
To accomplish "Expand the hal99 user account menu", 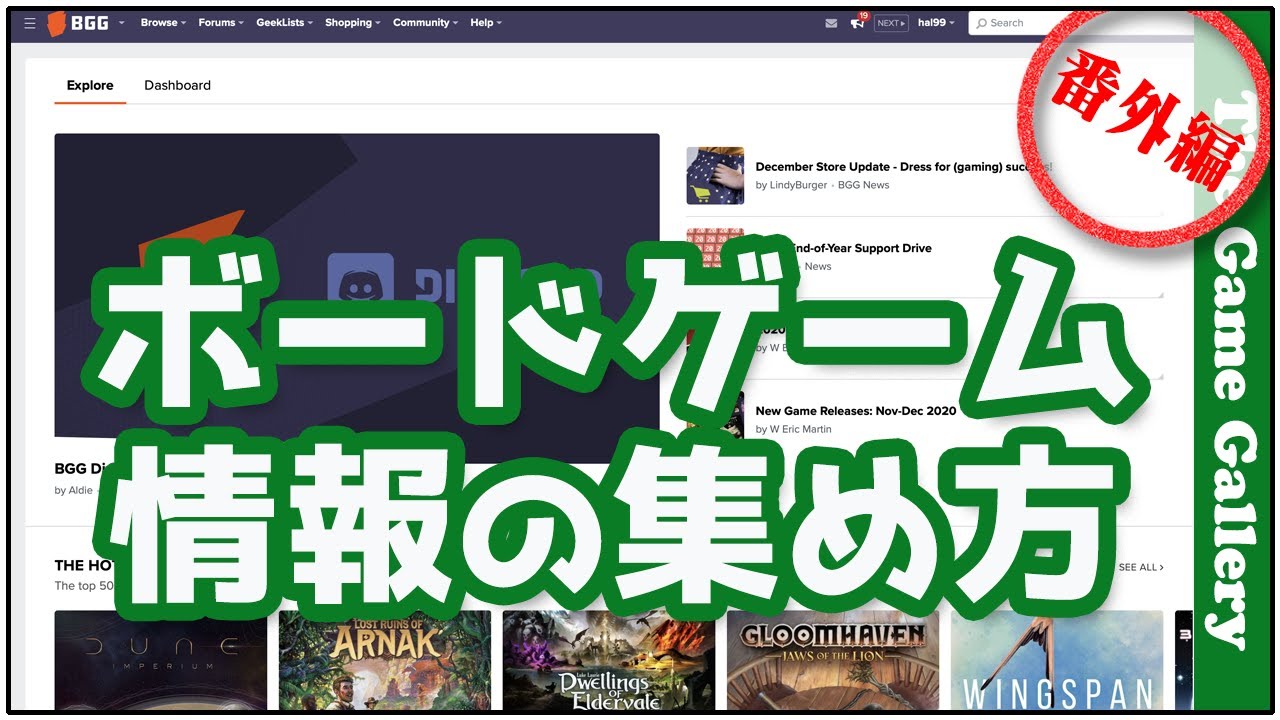I will pyautogui.click(x=936, y=23).
